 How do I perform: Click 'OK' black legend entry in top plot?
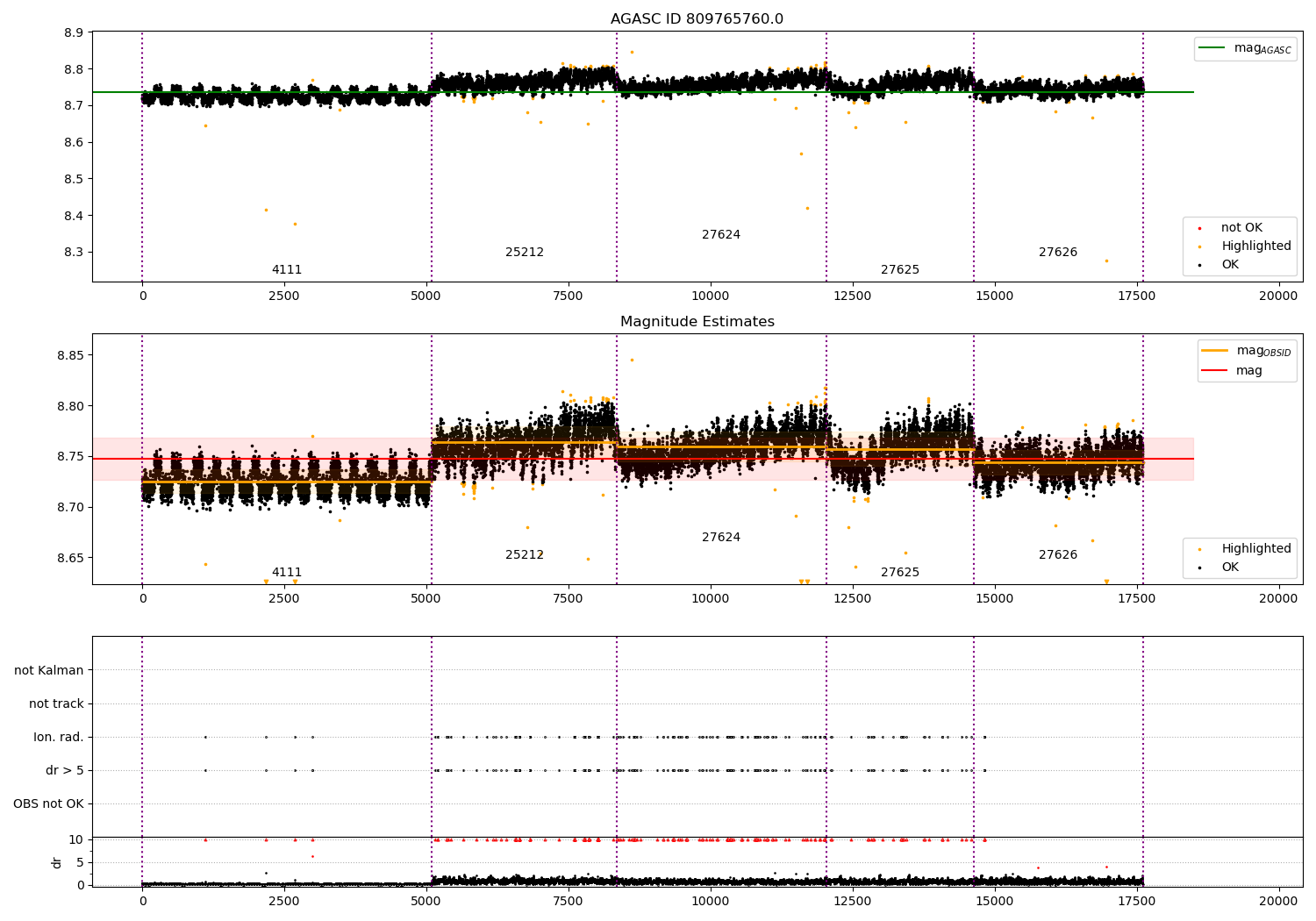1219,265
